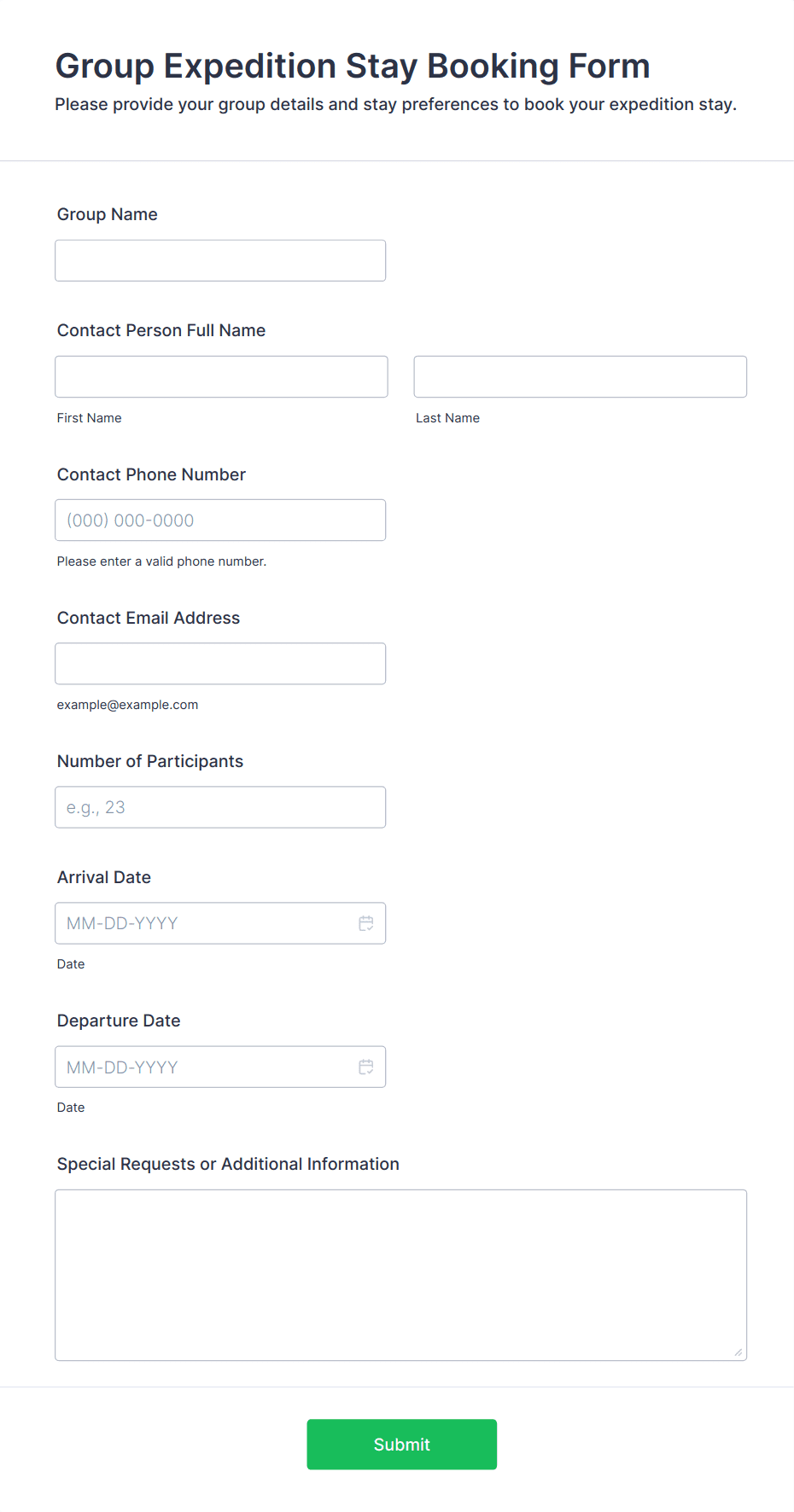Click the Contact Person Full Name label
This screenshot has height=1512, width=794.
click(x=161, y=330)
